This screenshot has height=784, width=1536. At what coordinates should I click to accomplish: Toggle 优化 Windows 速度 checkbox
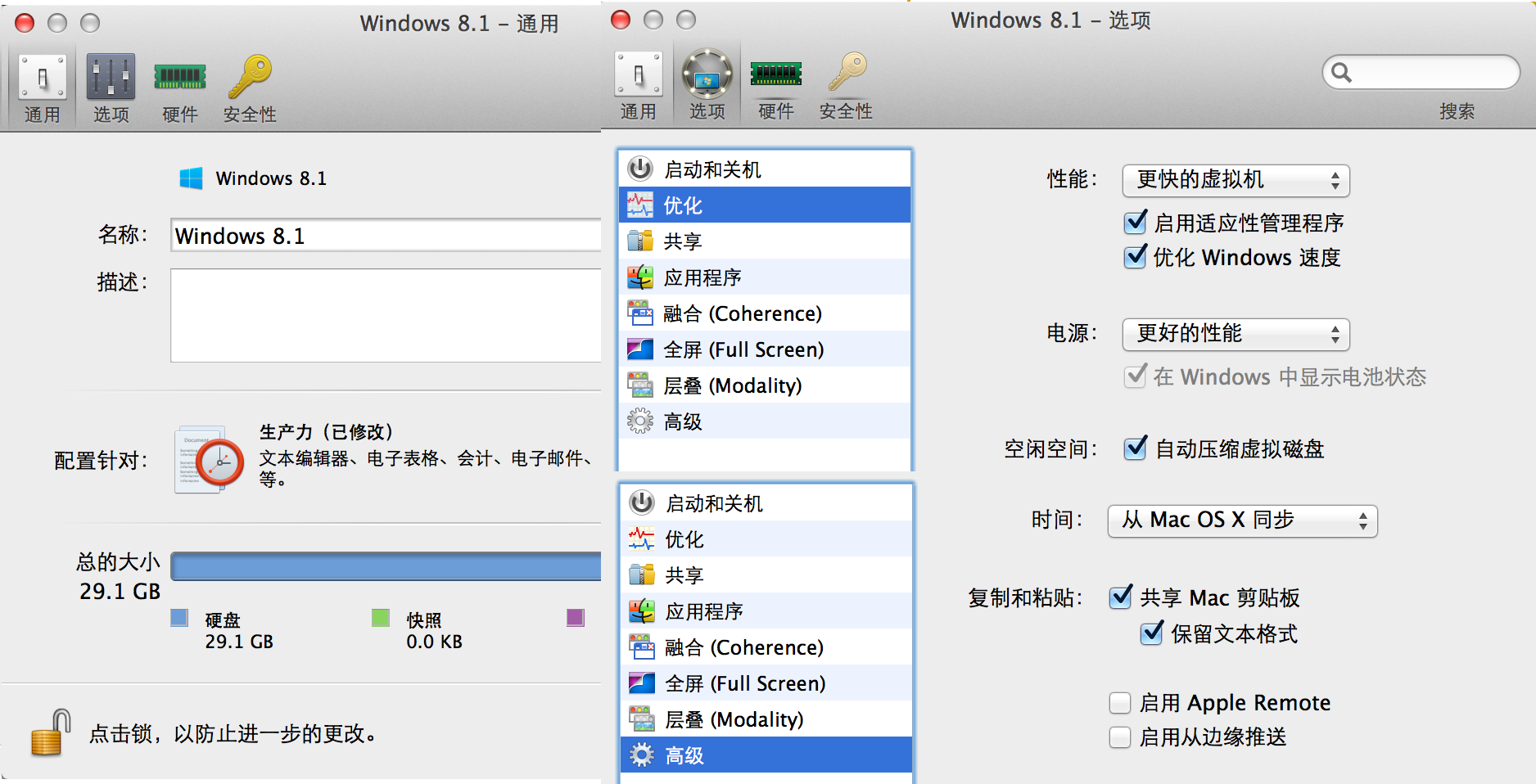[x=1136, y=257]
